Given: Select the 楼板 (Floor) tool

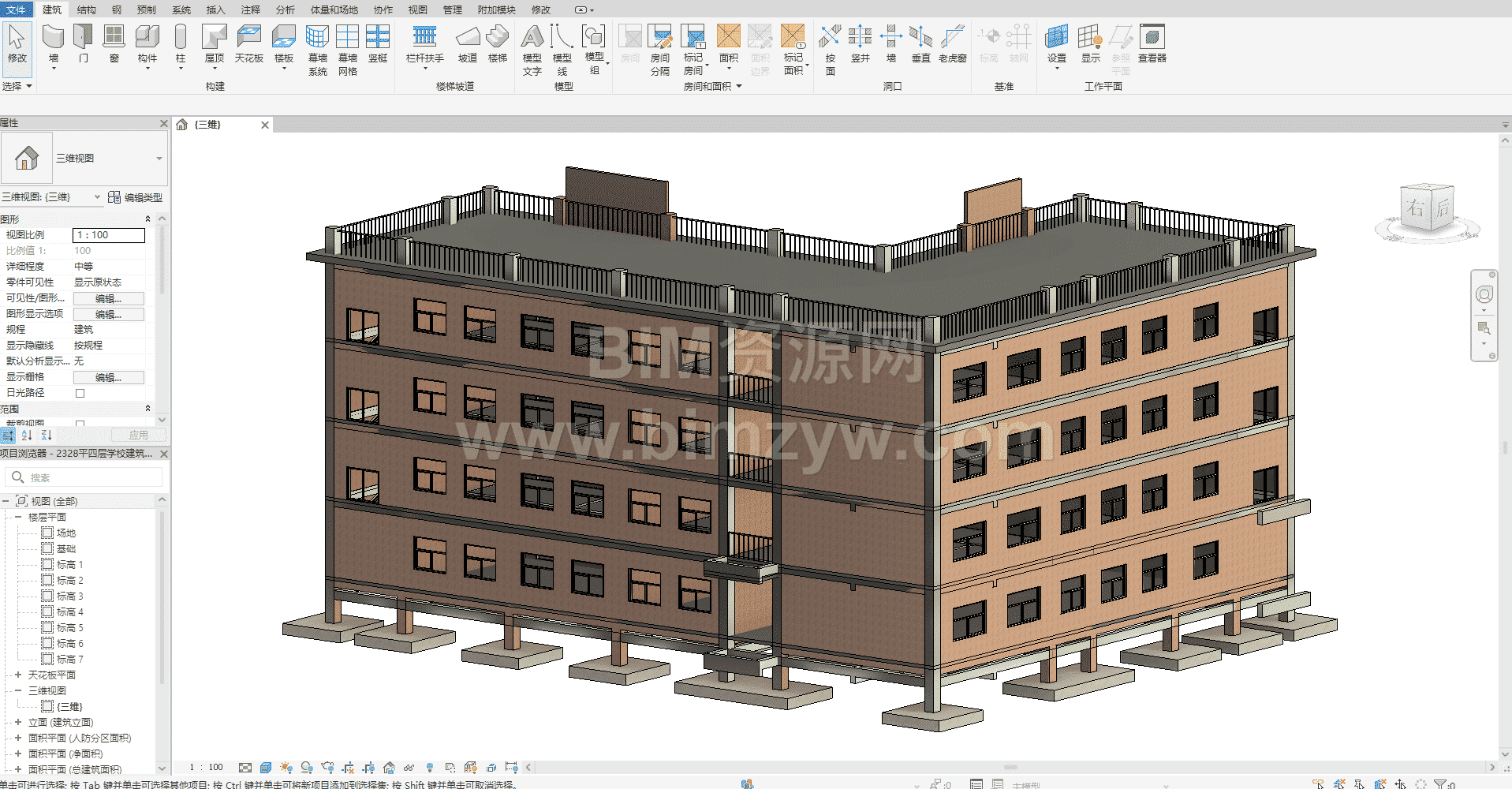Looking at the screenshot, I should tap(284, 44).
